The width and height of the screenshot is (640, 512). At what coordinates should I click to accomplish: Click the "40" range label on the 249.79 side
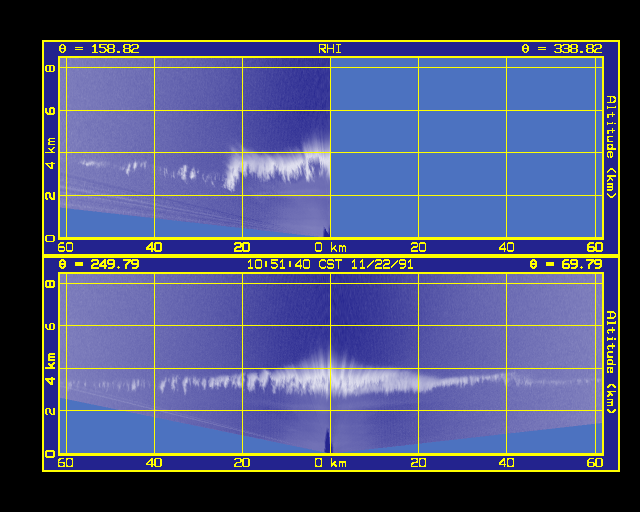pos(154,463)
